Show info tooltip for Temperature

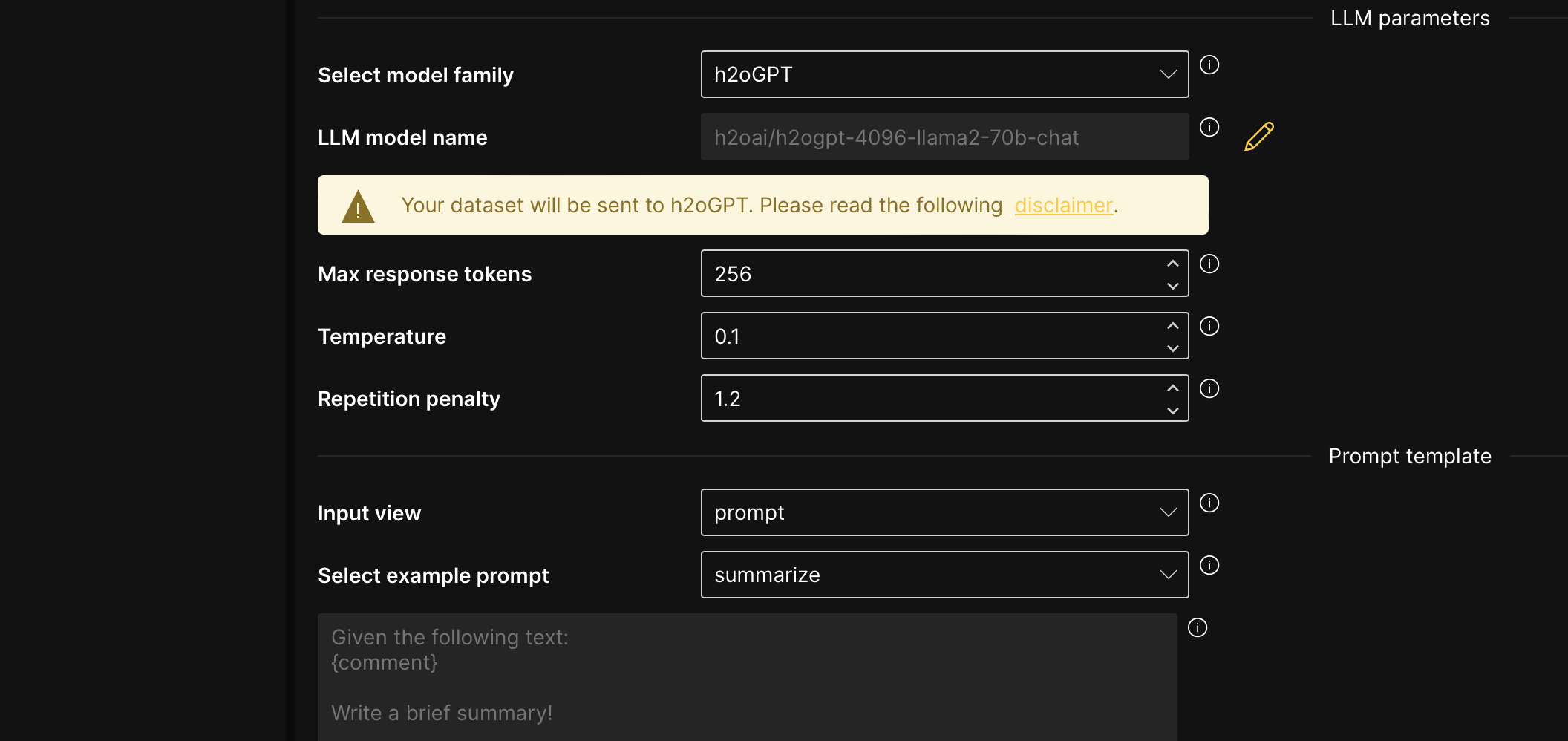(x=1209, y=327)
